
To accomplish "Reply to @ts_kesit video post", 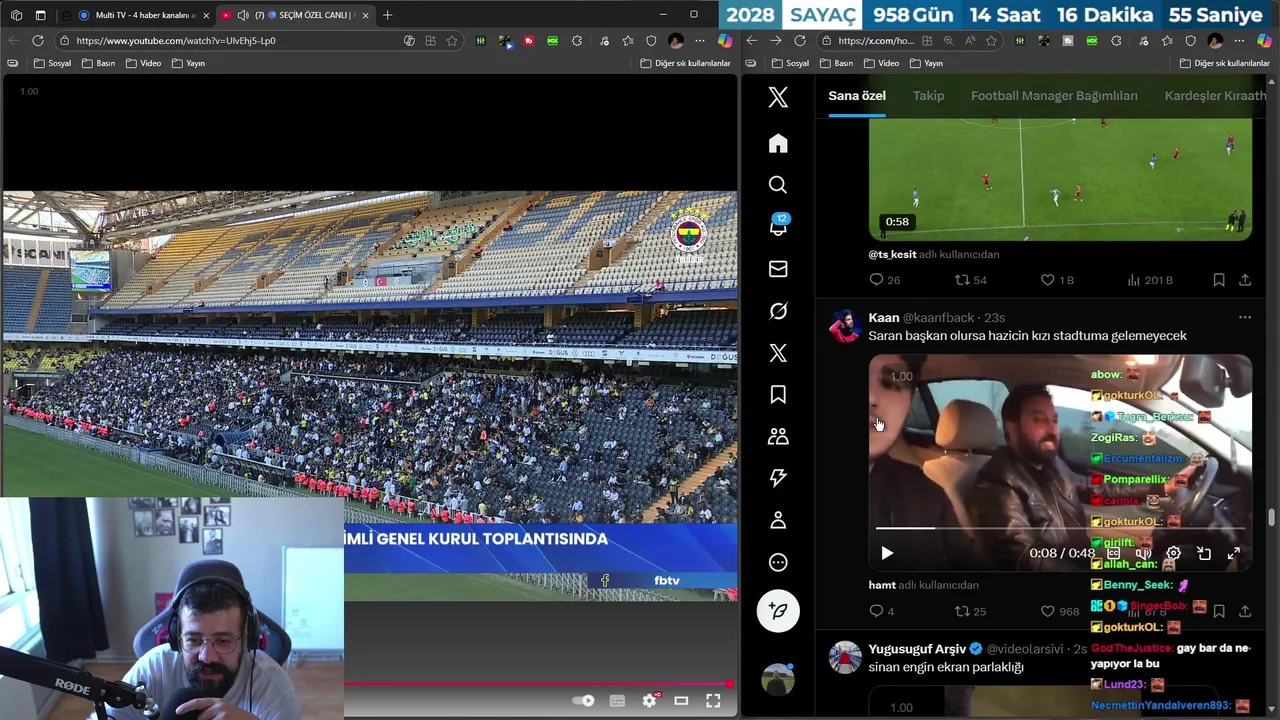I will 884,280.
